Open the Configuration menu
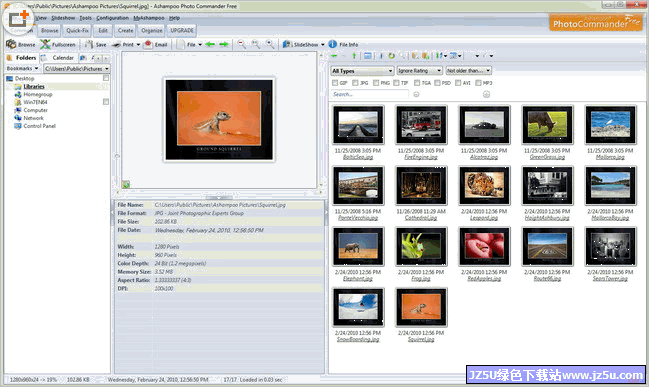The image size is (649, 387). pyautogui.click(x=112, y=18)
